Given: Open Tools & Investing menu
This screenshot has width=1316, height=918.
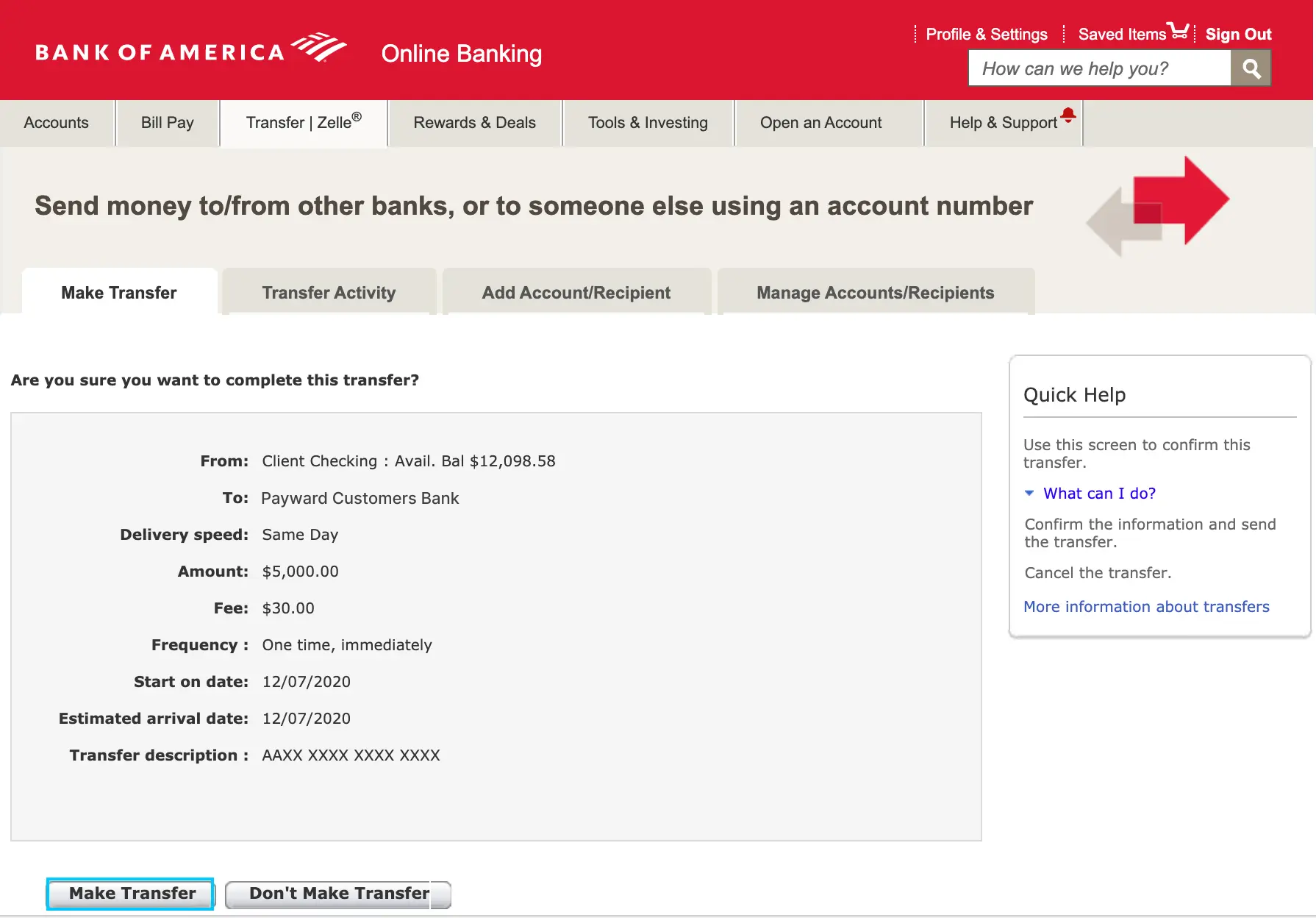Looking at the screenshot, I should (x=648, y=123).
